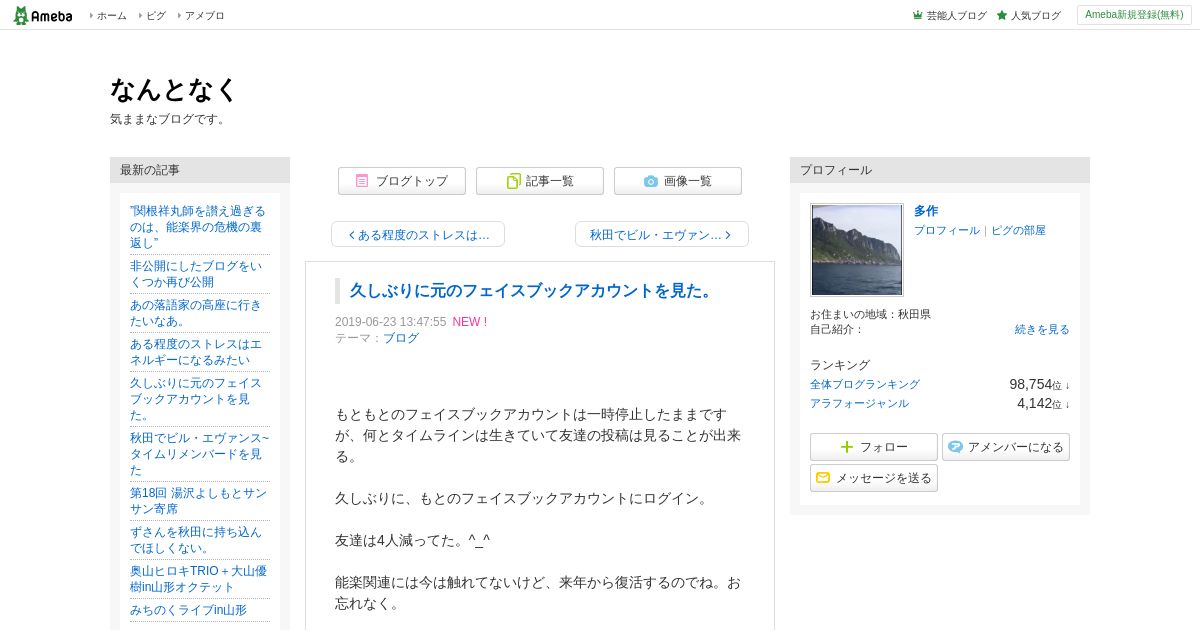Open 全体ブログランキング link
Screen dimensions: 1200x630
click(x=865, y=384)
